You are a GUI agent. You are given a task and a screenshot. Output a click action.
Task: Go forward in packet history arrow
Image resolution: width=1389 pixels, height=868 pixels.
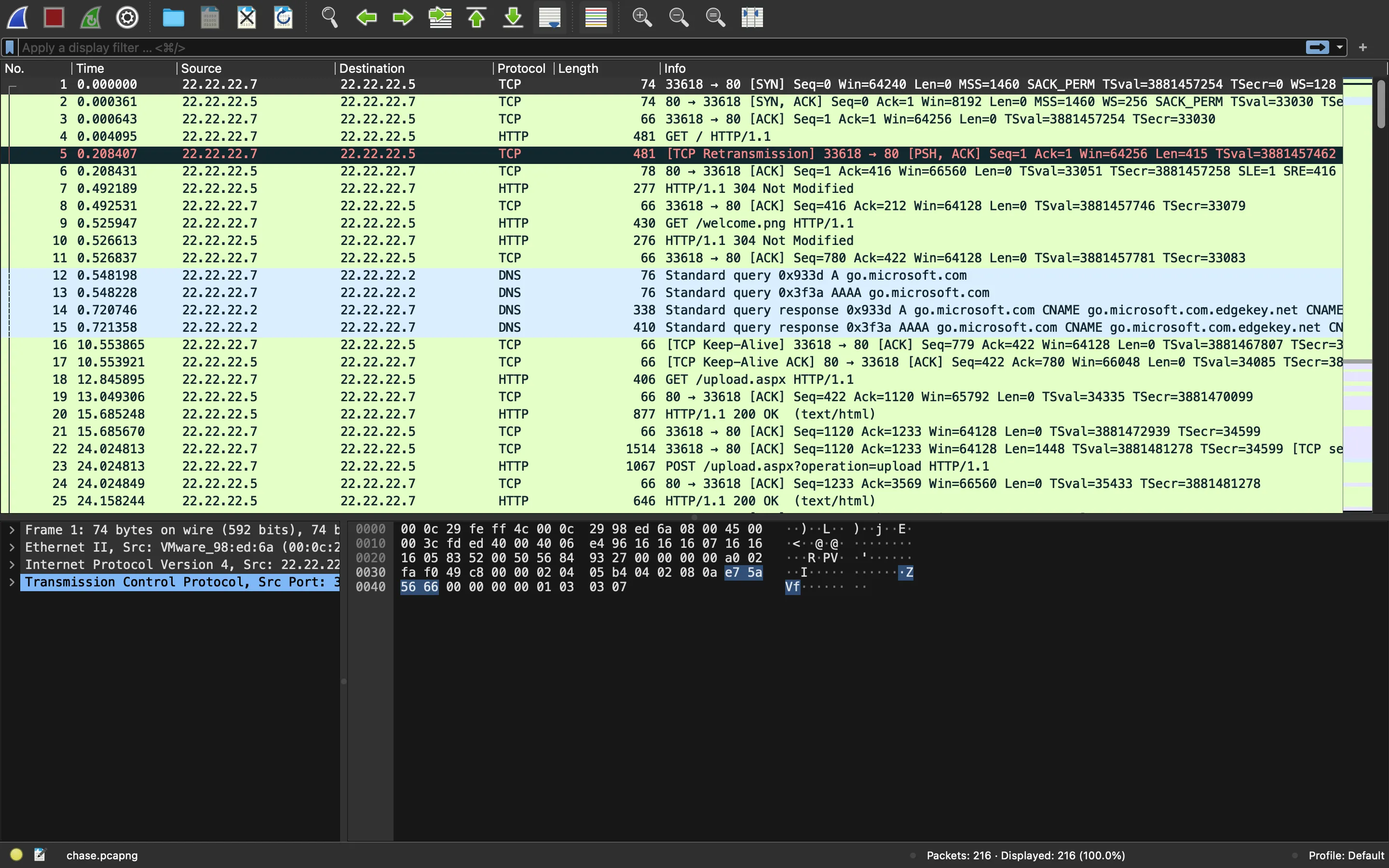pyautogui.click(x=403, y=17)
